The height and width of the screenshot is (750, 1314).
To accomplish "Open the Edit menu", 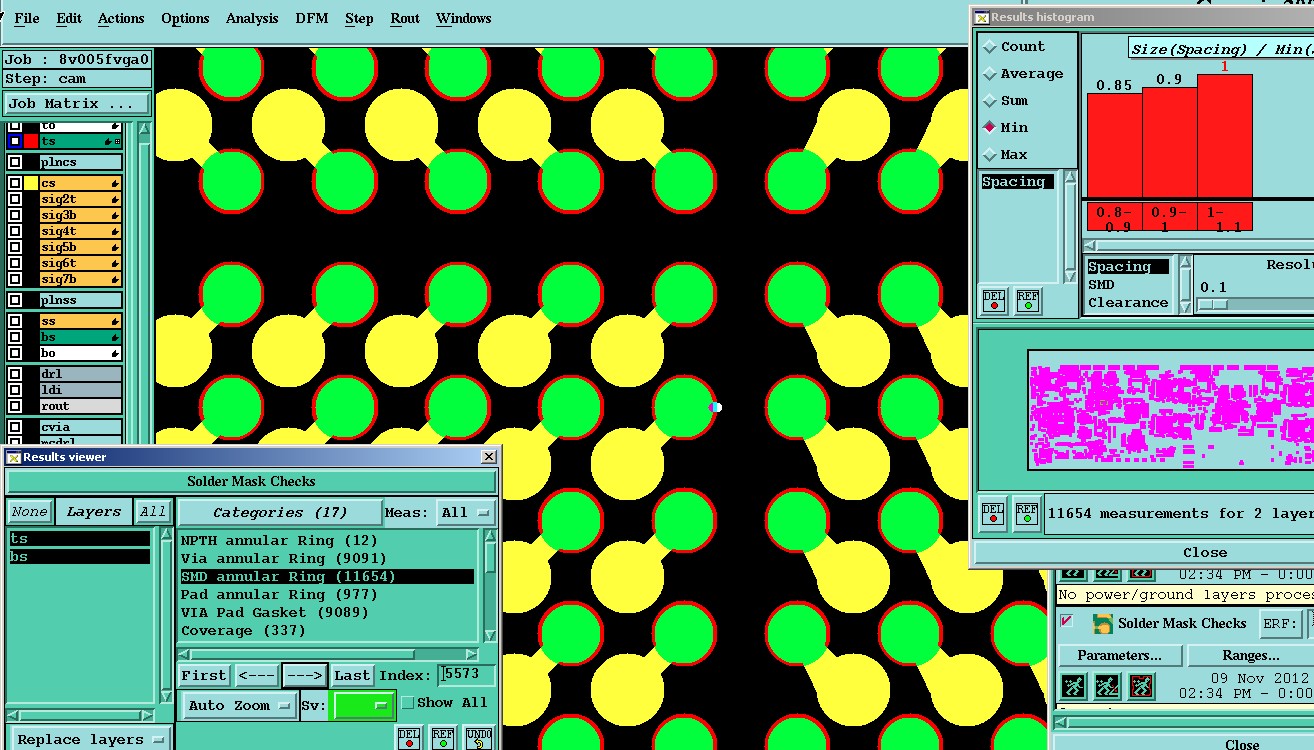I will [69, 19].
